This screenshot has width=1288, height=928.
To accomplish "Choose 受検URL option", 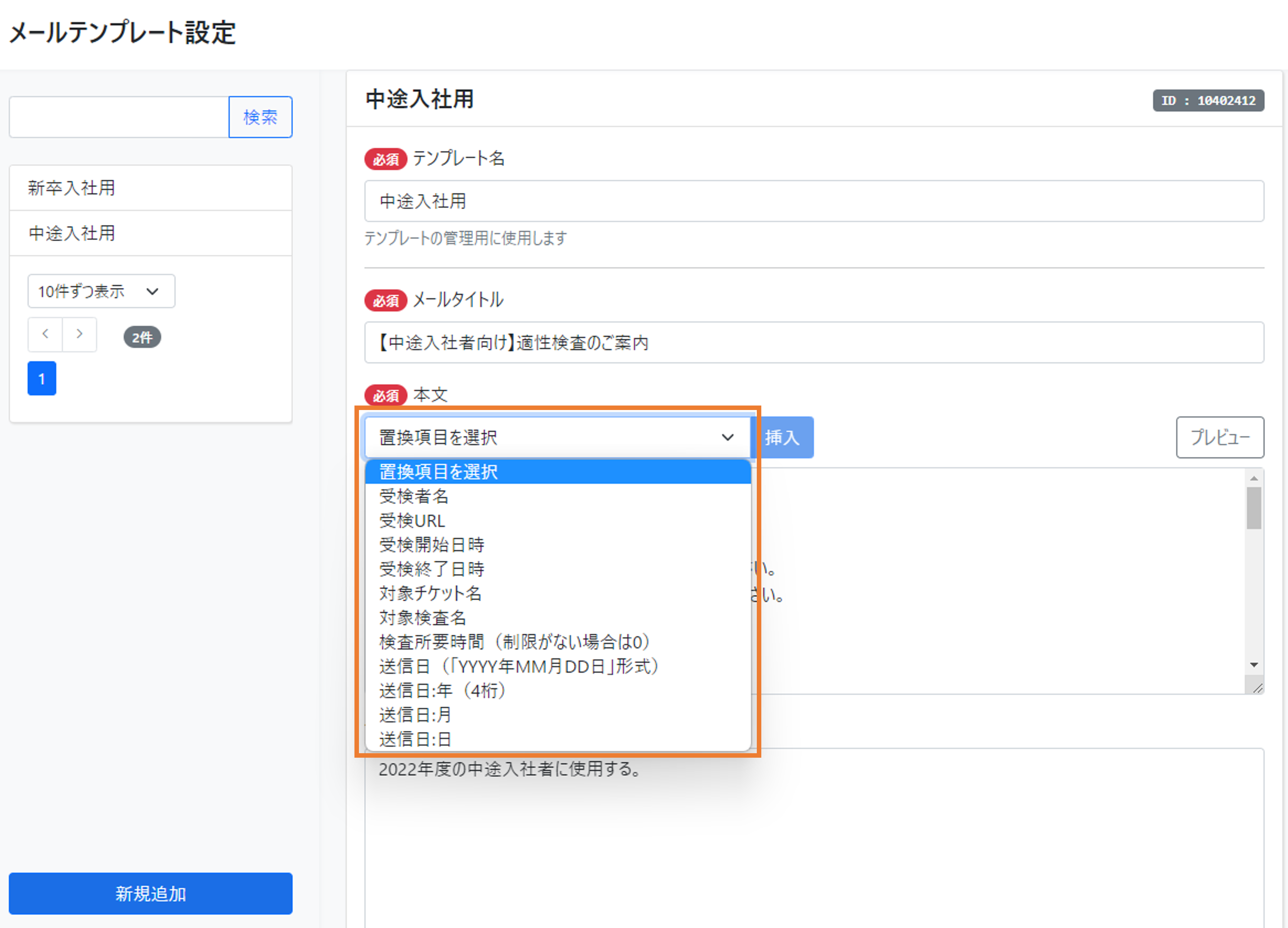I will pos(558,521).
